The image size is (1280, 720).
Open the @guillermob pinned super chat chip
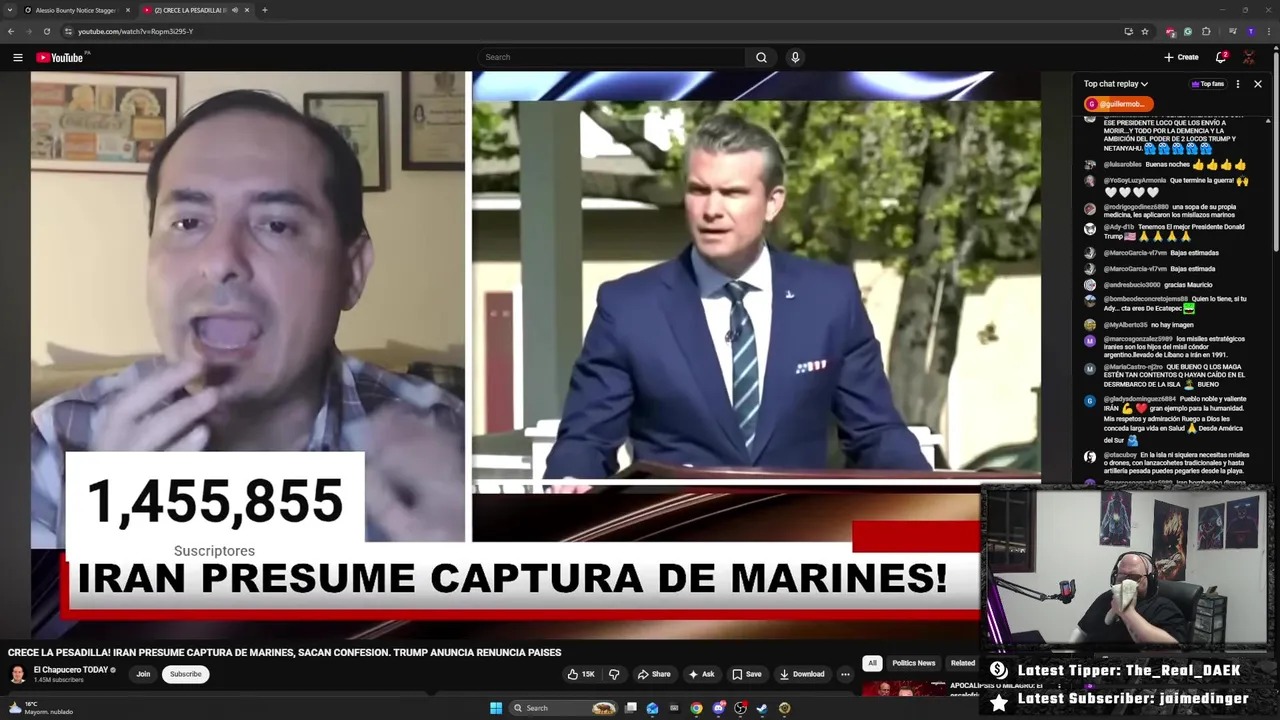pyautogui.click(x=1118, y=104)
